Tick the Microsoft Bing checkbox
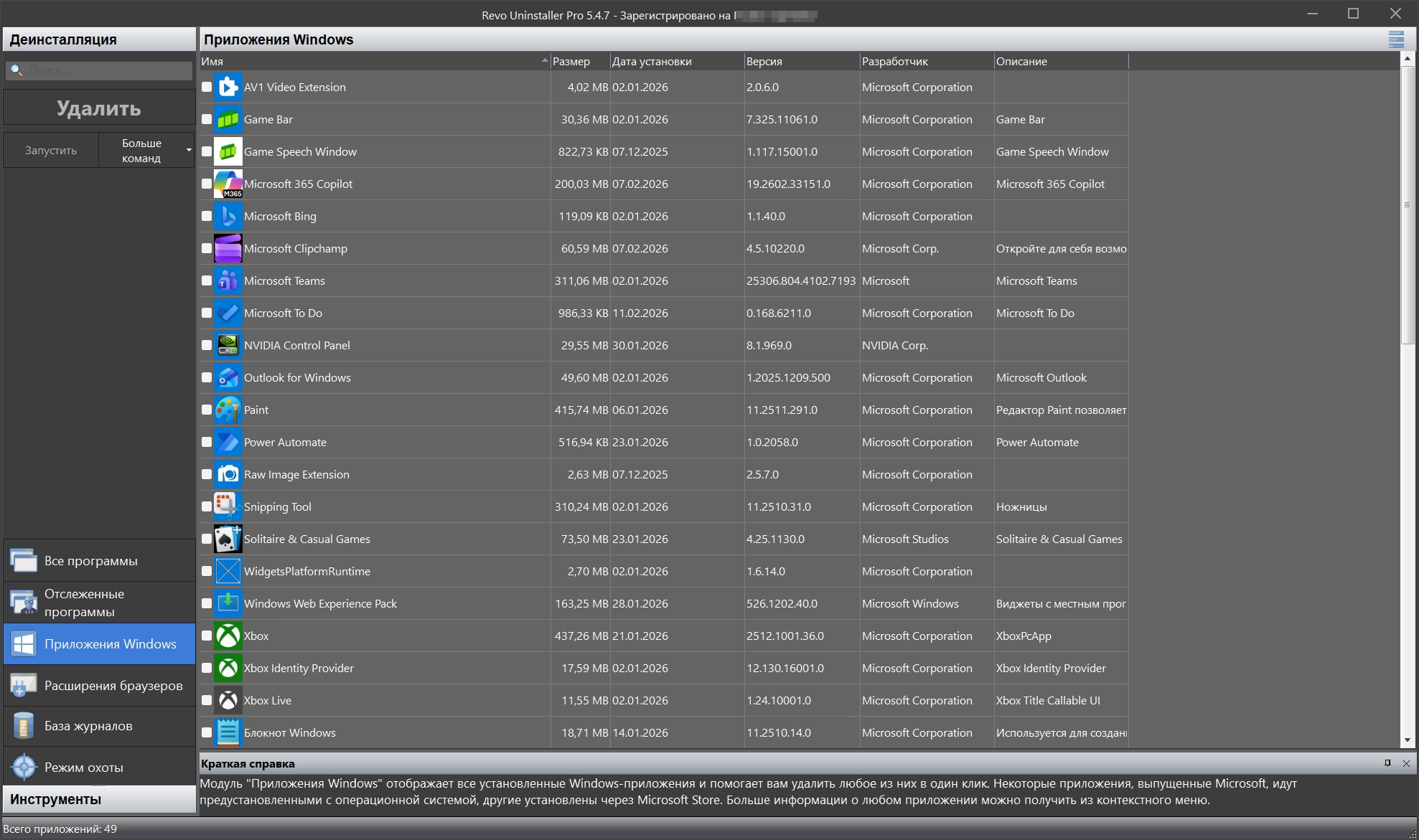This screenshot has height=840, width=1419. (x=207, y=216)
